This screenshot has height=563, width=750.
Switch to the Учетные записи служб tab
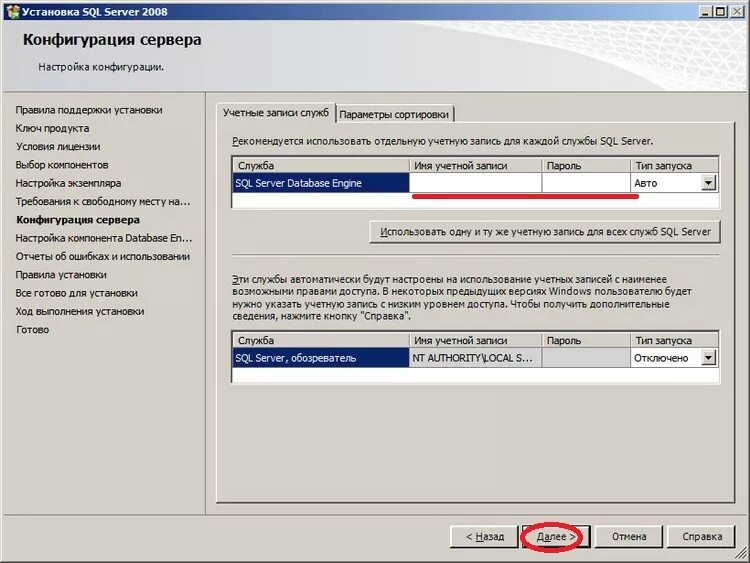276,113
